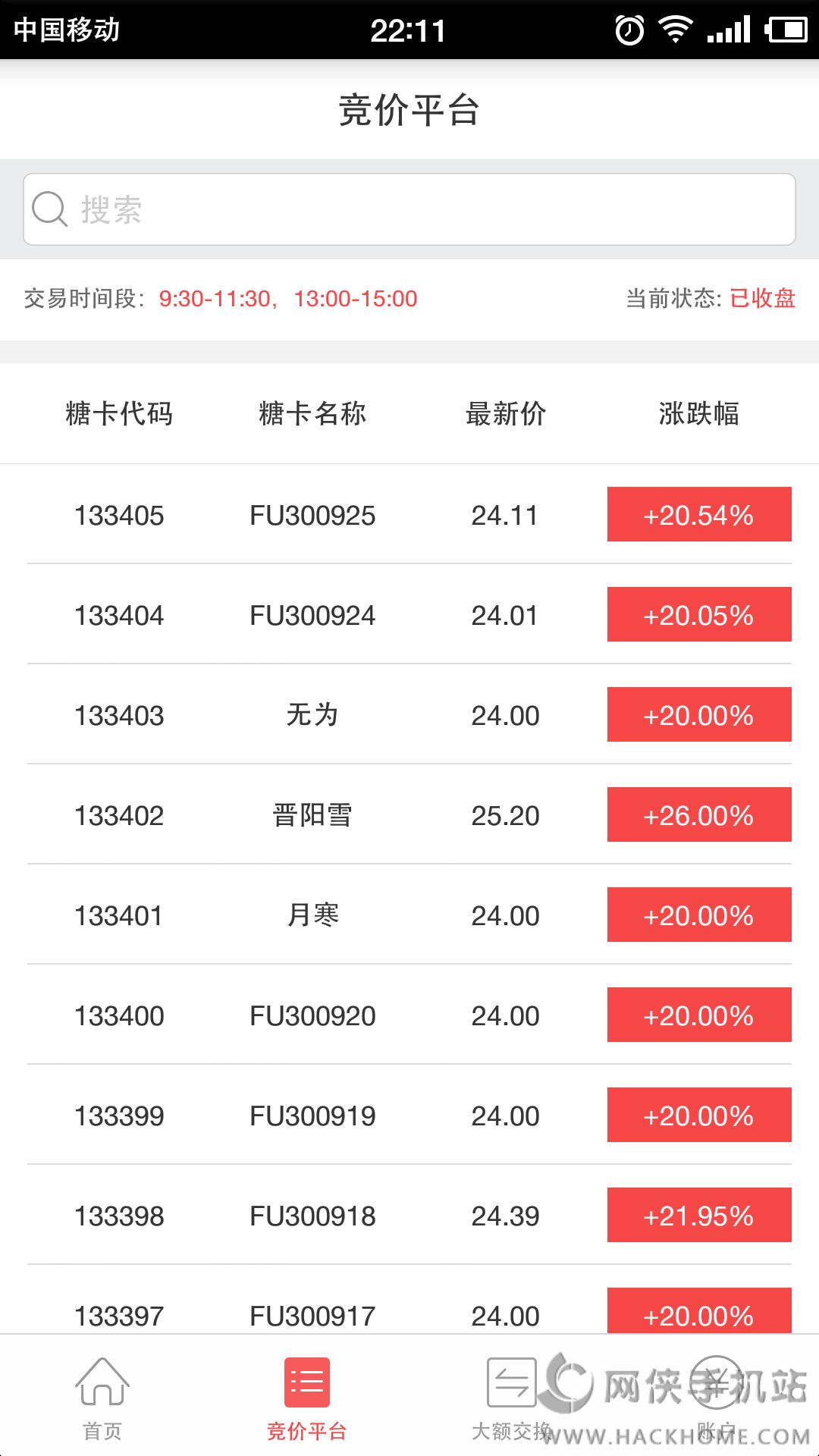The height and width of the screenshot is (1456, 819).
Task: Select the 无为 sugar card row
Action: pos(312,715)
